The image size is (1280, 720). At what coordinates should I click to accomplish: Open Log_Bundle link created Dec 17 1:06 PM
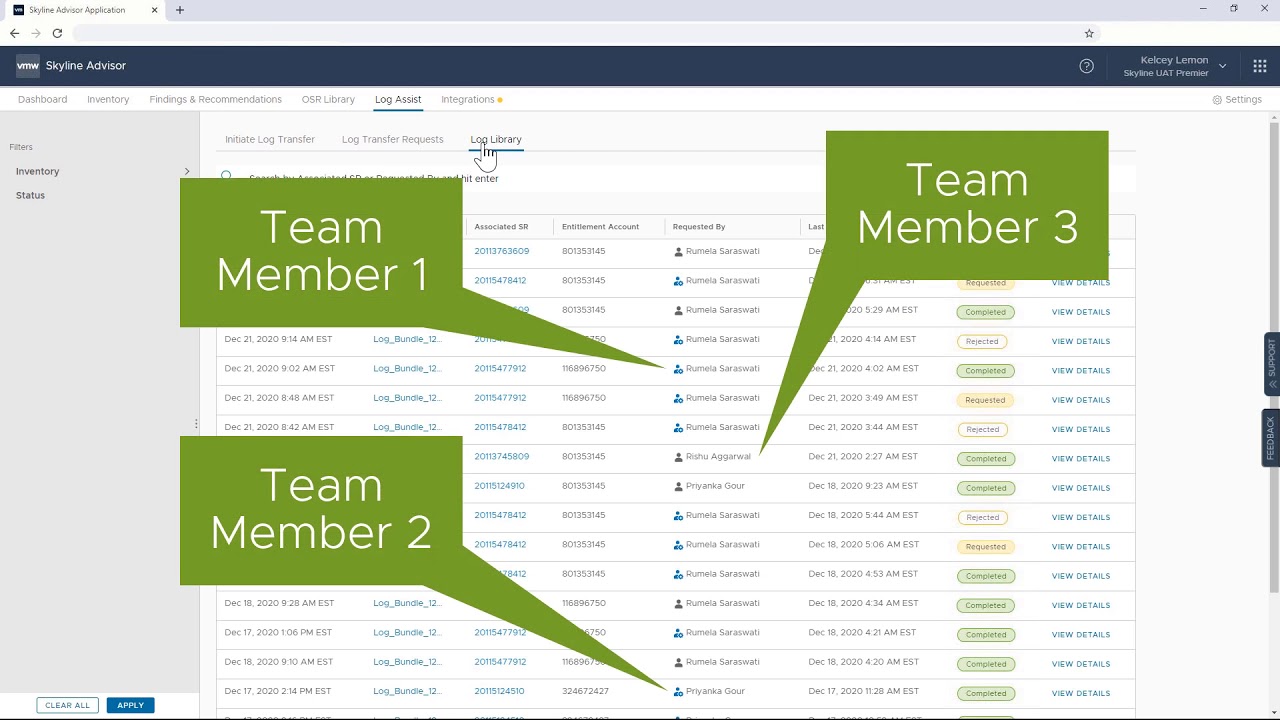coord(407,633)
